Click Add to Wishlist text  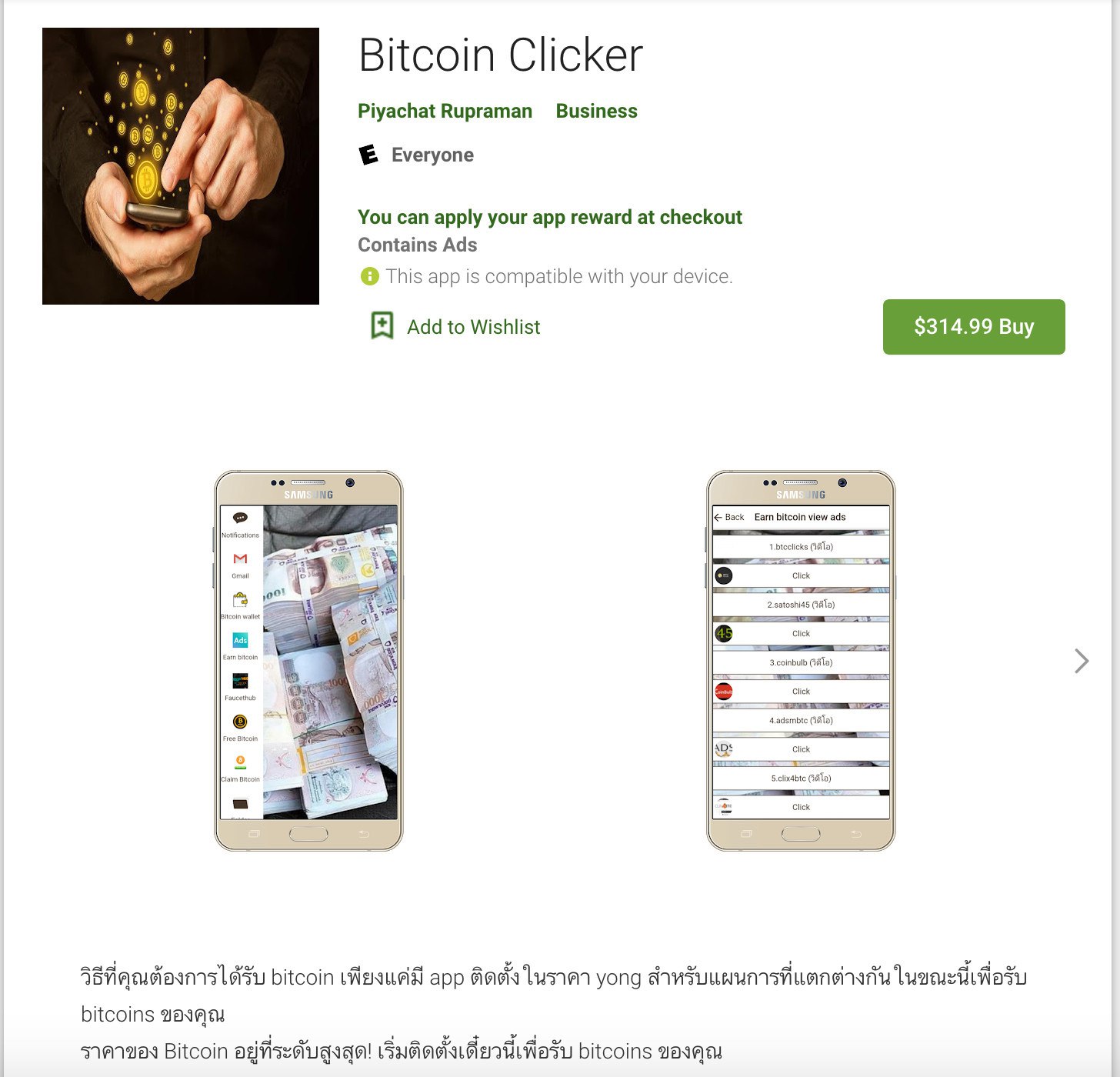pos(473,327)
